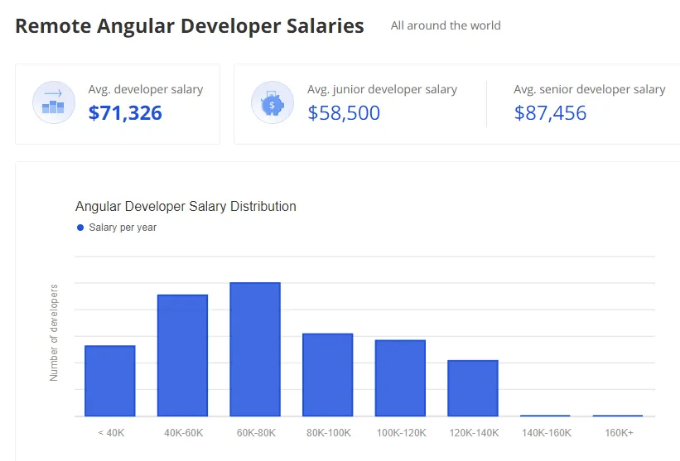Click the piggy bank icon

point(272,103)
